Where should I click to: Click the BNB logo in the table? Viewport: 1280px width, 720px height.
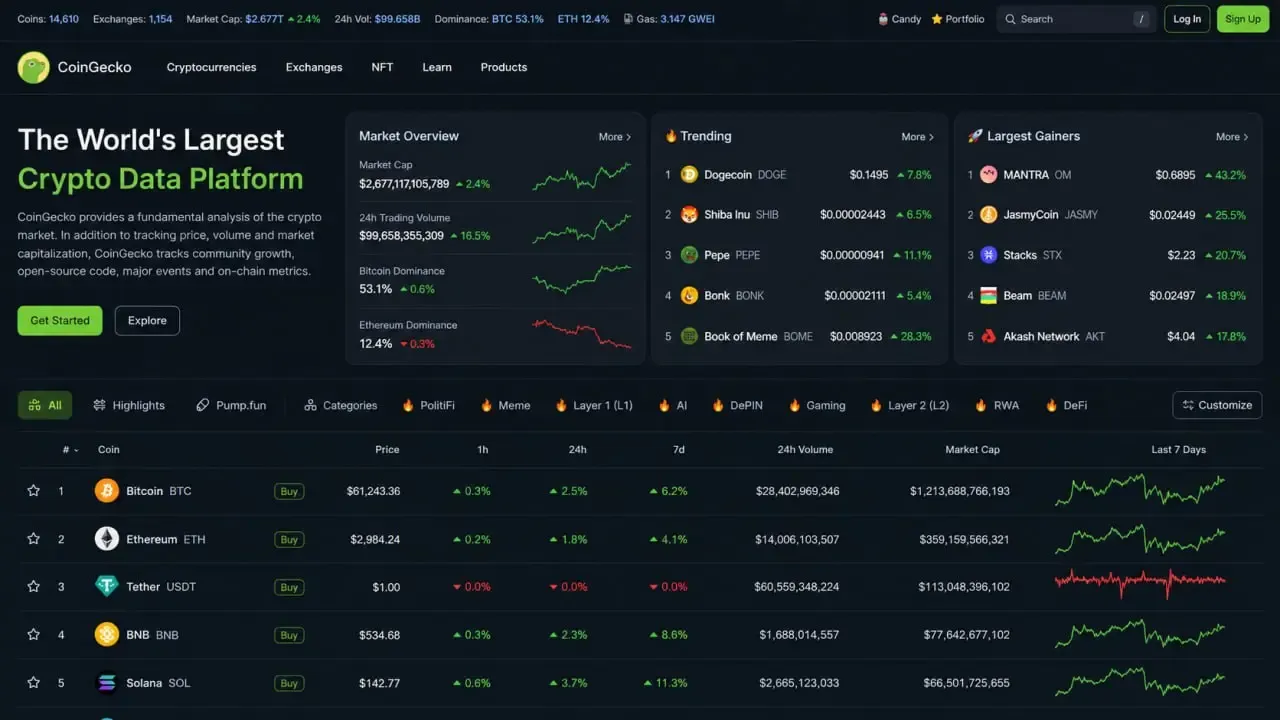(x=106, y=635)
